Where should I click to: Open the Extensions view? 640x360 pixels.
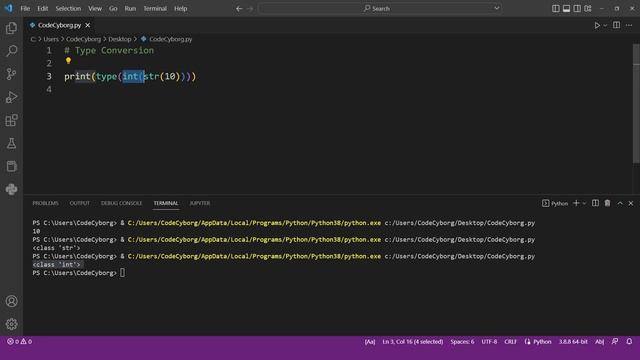coord(11,120)
